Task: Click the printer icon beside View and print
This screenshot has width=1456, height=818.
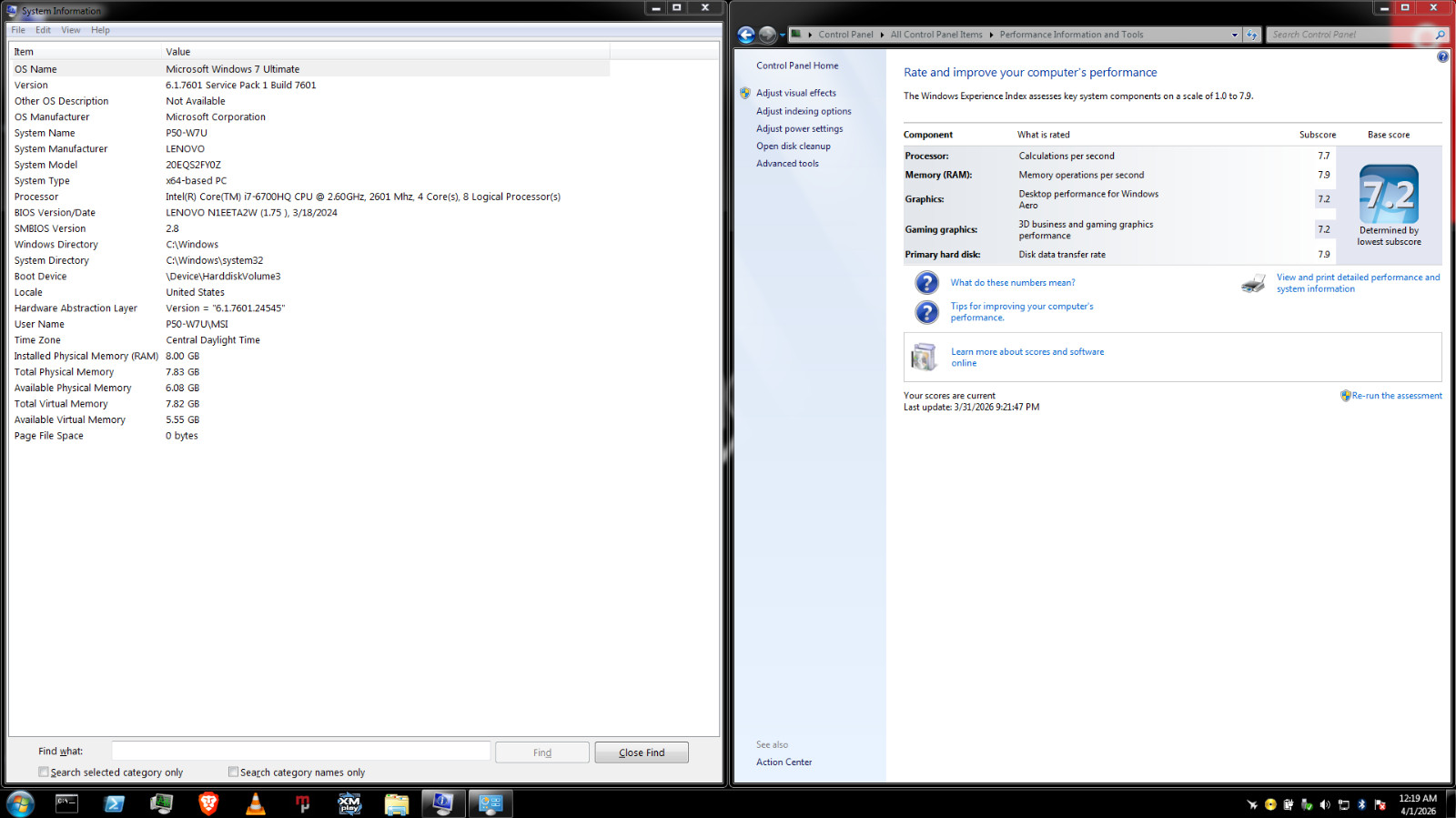Action: (1253, 283)
